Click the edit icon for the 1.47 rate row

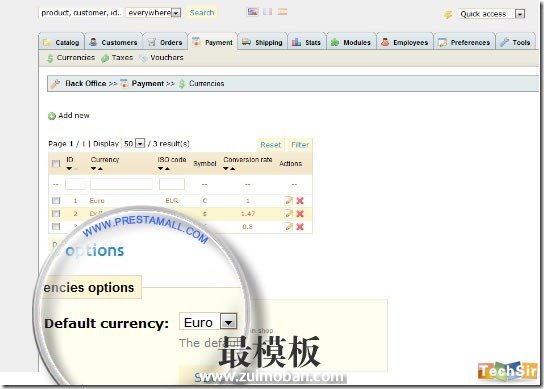click(288, 214)
